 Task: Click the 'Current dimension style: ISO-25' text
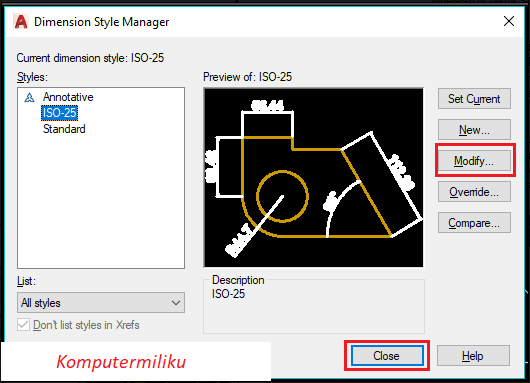(x=90, y=58)
